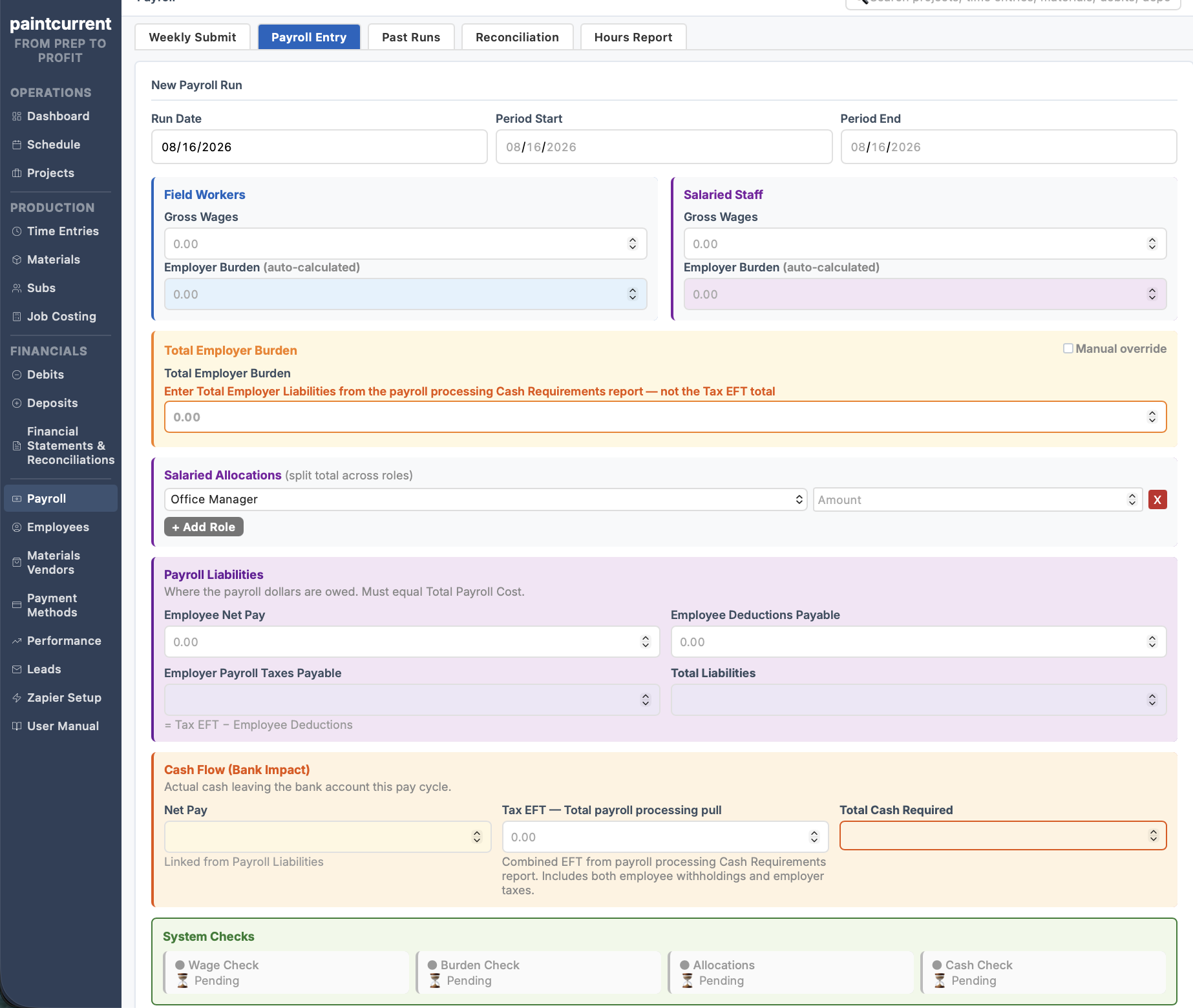Focus the Total Employer Burden input

tap(665, 417)
